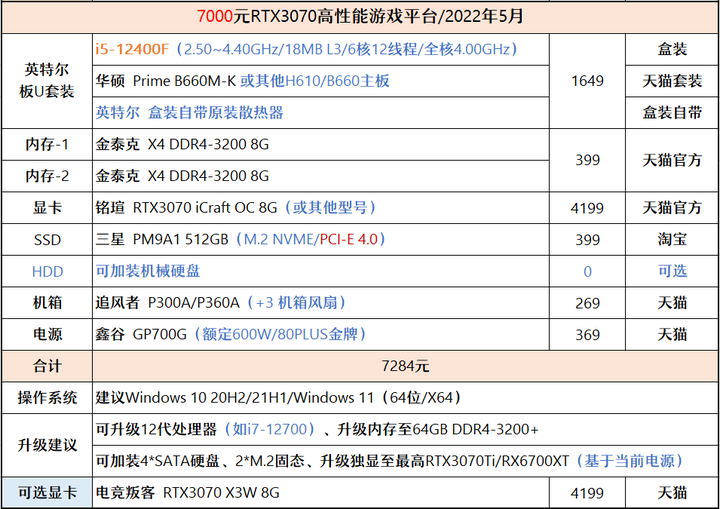
Task: Click the 三星 PM9A1 512GB SSD cell
Action: (321, 240)
